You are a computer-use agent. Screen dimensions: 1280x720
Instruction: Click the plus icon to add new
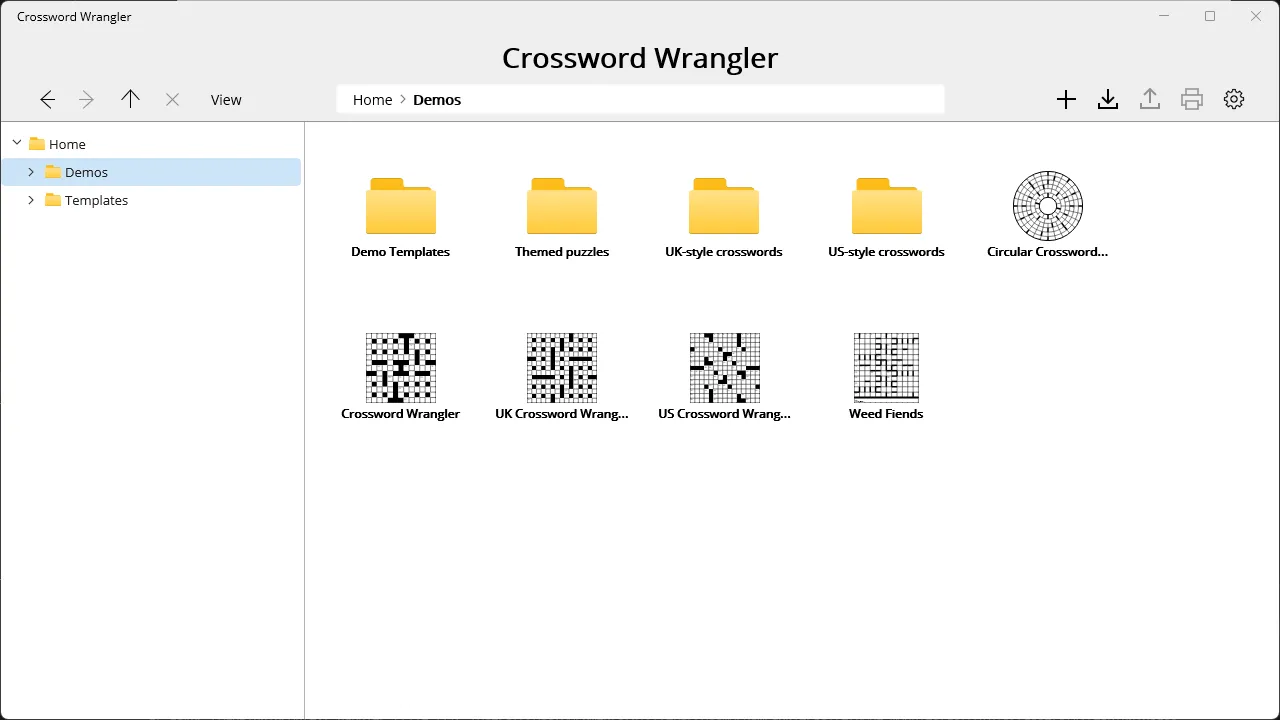coord(1066,99)
